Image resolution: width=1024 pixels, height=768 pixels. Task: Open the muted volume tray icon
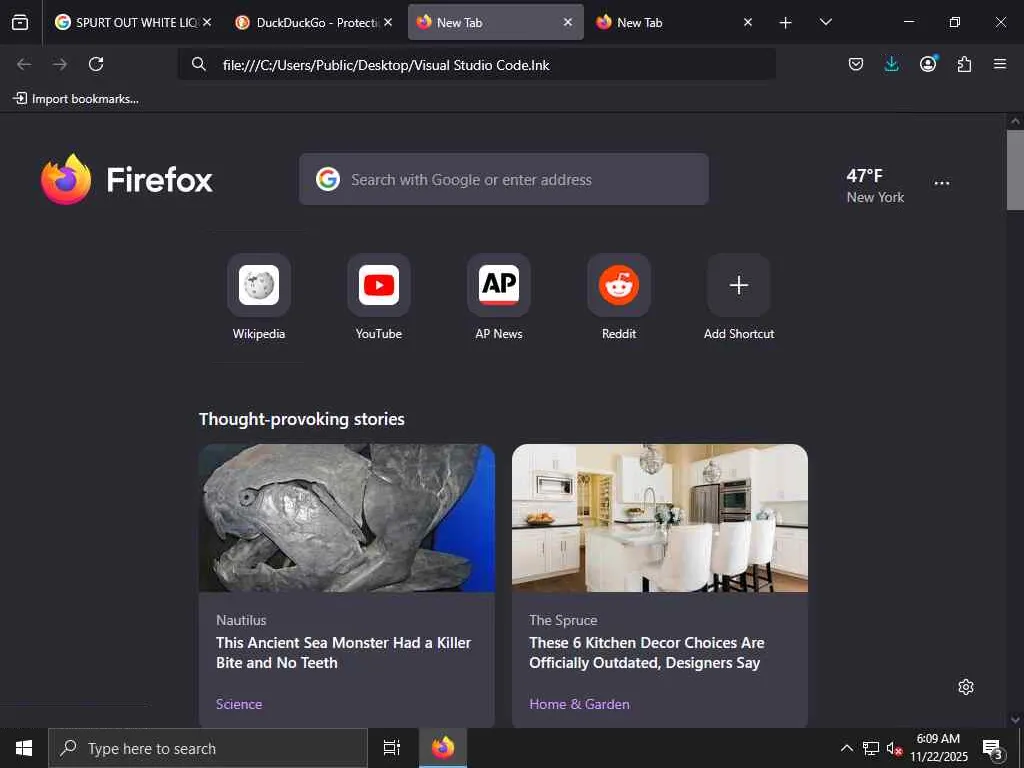(x=894, y=748)
